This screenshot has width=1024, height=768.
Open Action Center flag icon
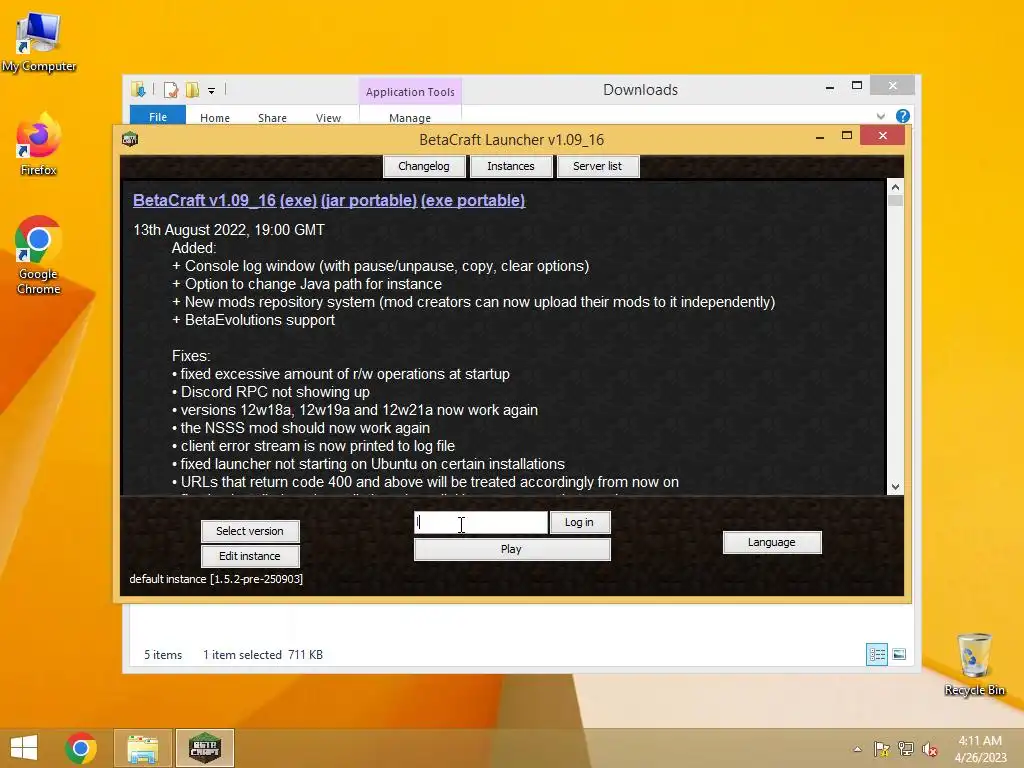click(x=882, y=749)
